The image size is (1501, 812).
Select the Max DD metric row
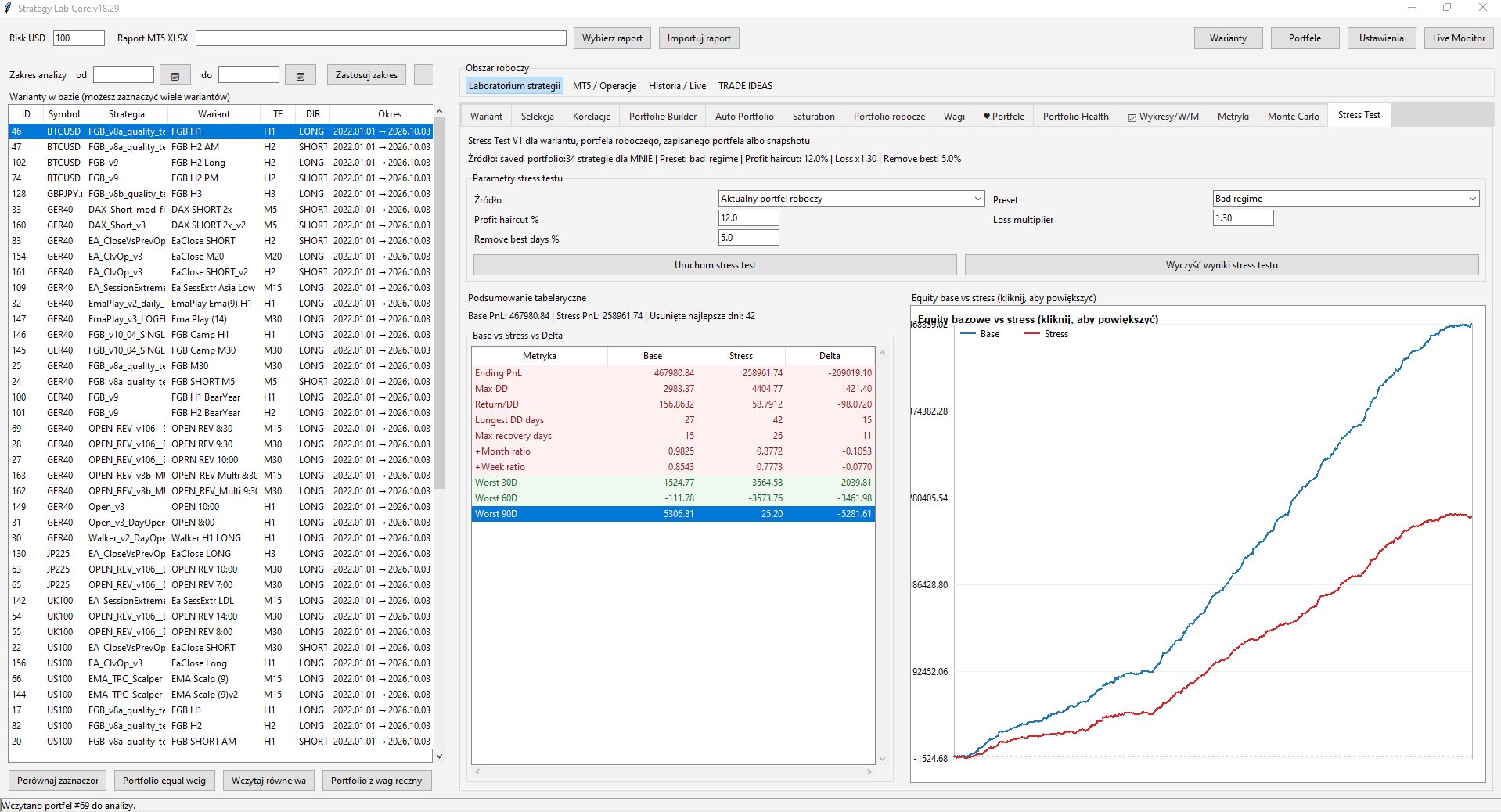coord(673,389)
